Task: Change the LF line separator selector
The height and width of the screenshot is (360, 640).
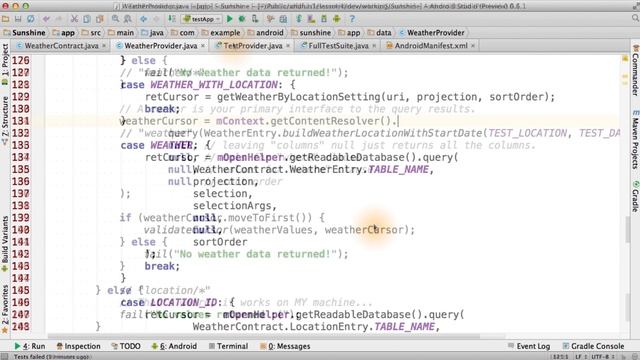Action: (x=581, y=356)
